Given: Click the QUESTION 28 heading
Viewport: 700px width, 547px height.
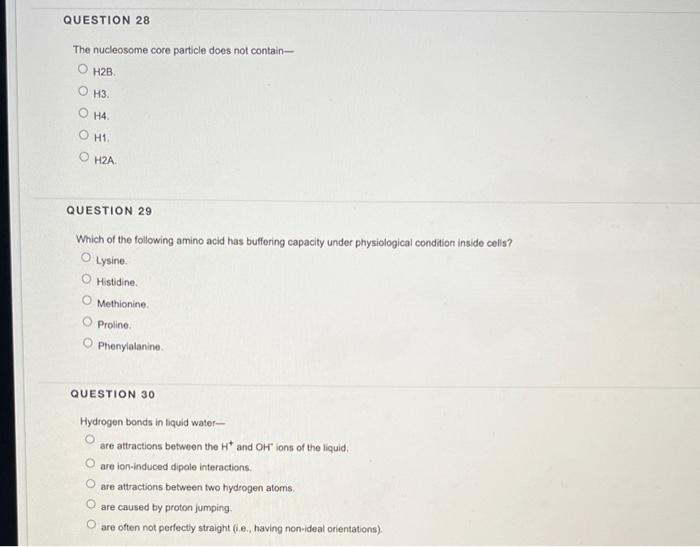Looking at the screenshot, I should point(107,20).
